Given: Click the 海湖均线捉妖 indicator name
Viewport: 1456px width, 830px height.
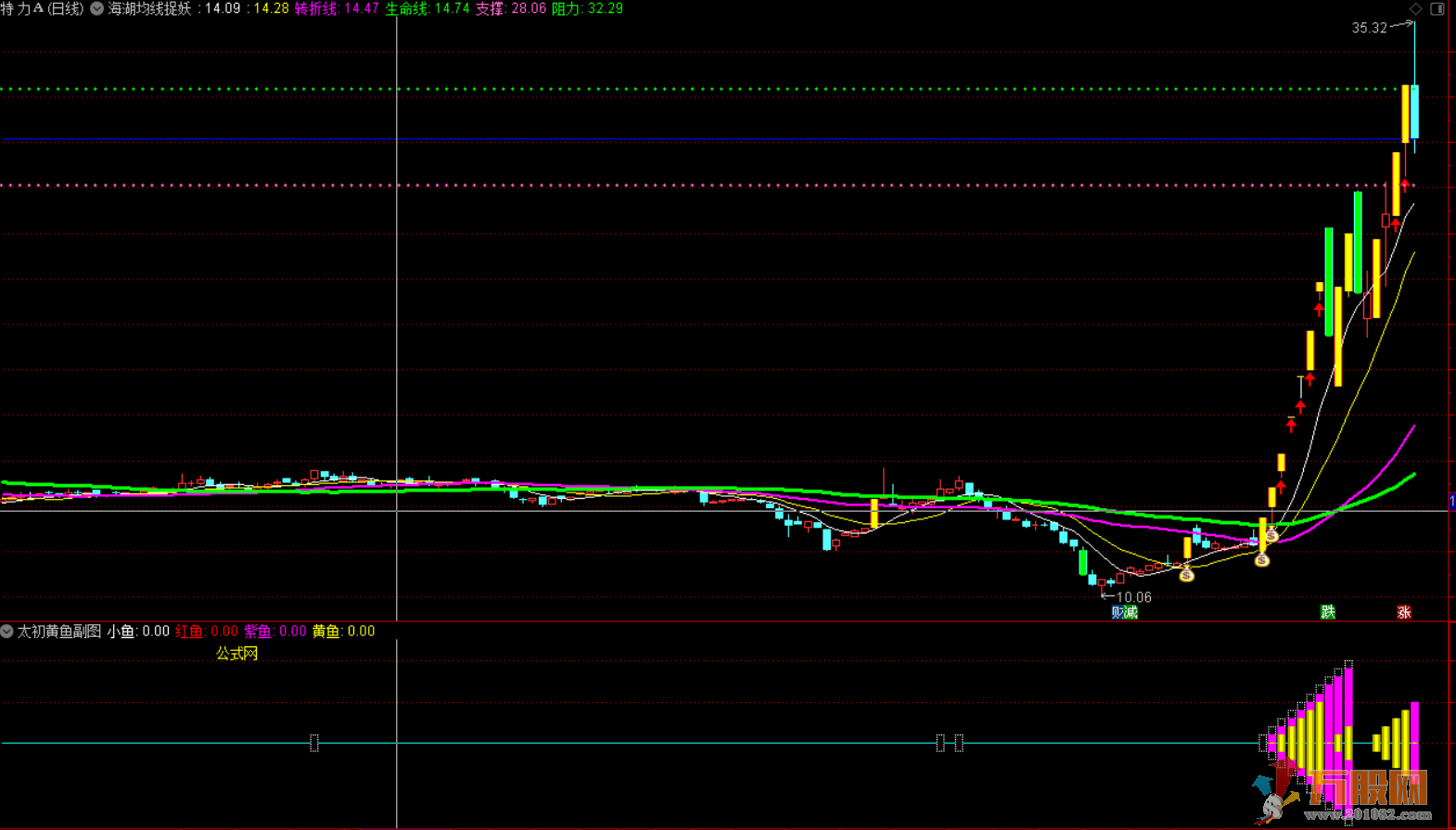Looking at the screenshot, I should [x=150, y=8].
